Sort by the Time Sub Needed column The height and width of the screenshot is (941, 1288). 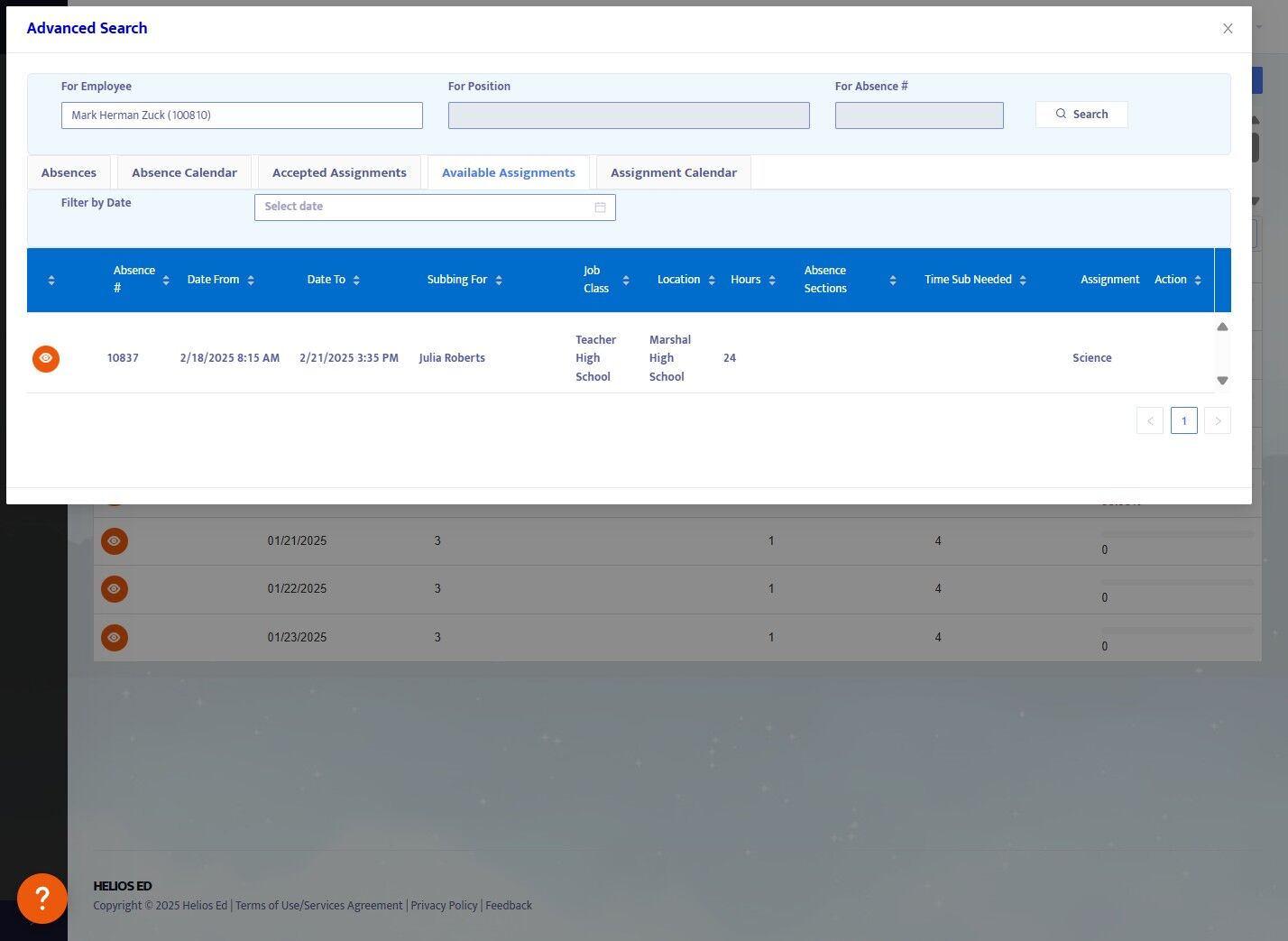(x=1022, y=281)
